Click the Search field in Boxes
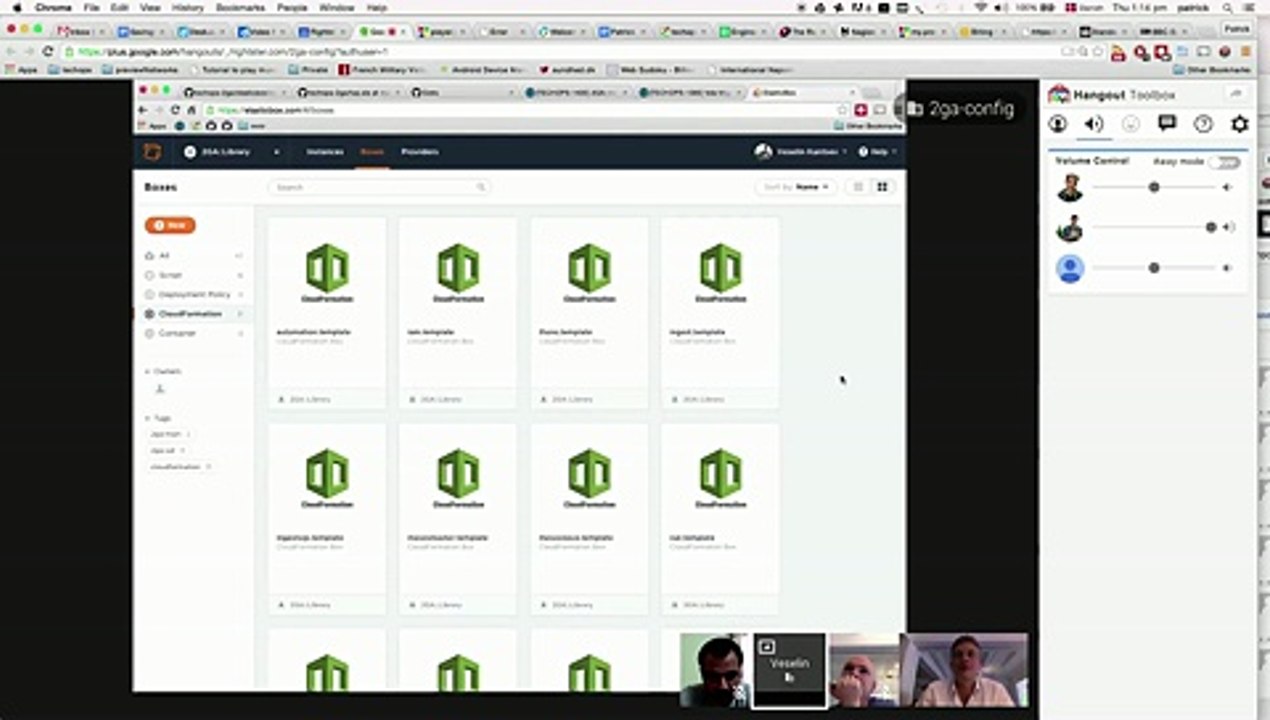This screenshot has width=1270, height=720. (x=379, y=187)
